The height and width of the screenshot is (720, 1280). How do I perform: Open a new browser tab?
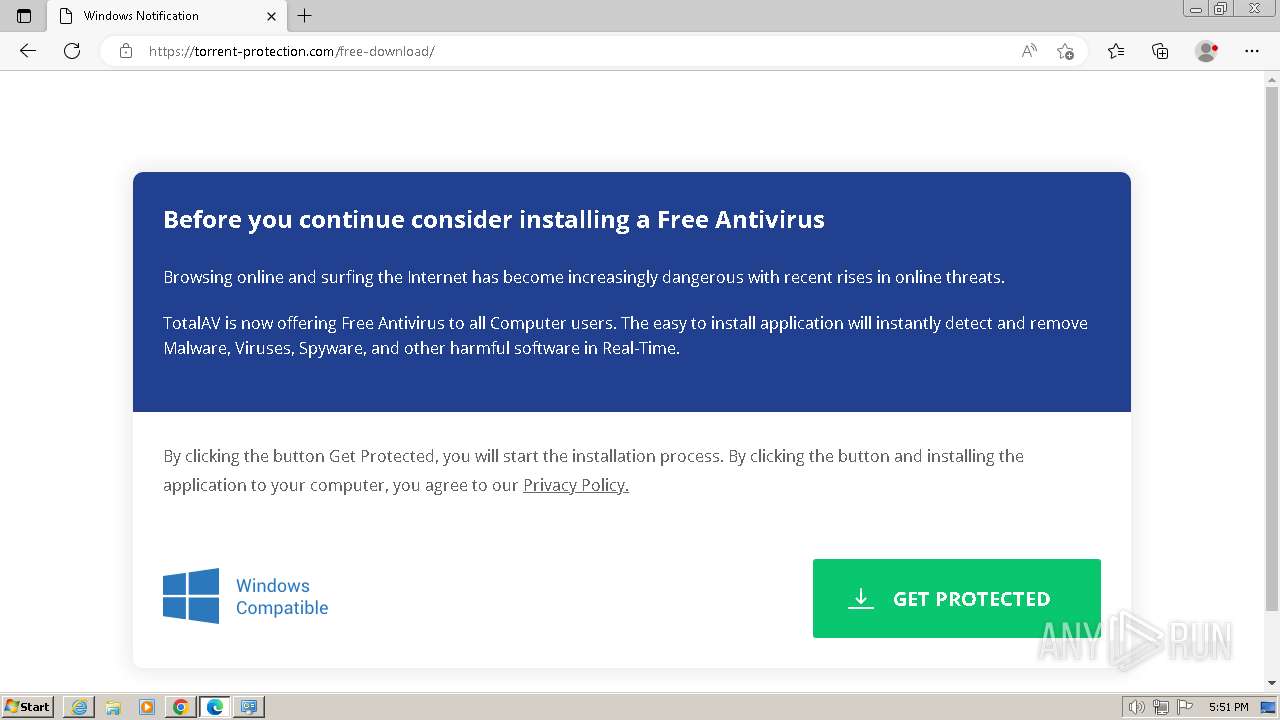tap(305, 16)
